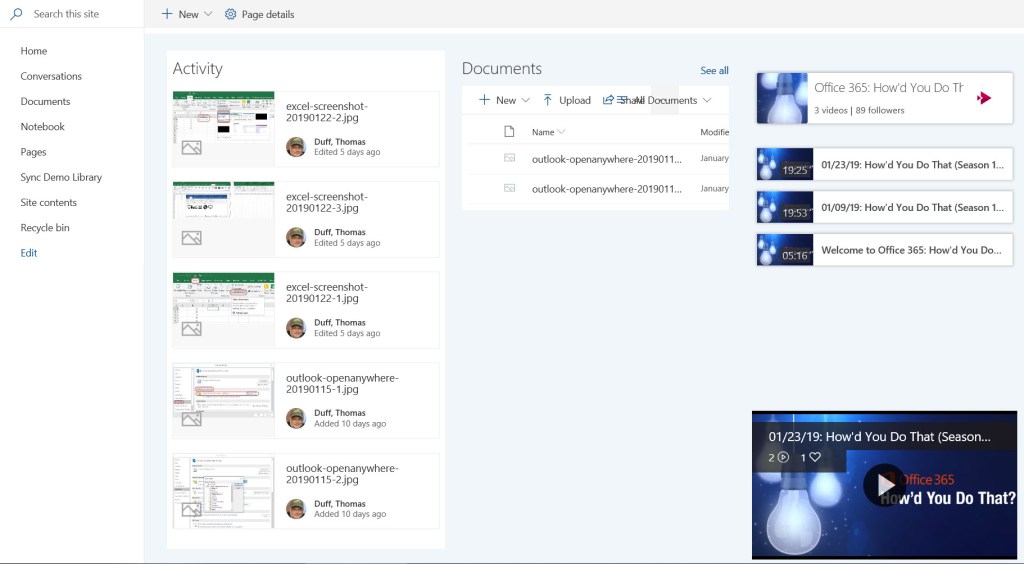Click the Share icon in Documents toolbar
This screenshot has width=1024, height=564.
click(608, 100)
